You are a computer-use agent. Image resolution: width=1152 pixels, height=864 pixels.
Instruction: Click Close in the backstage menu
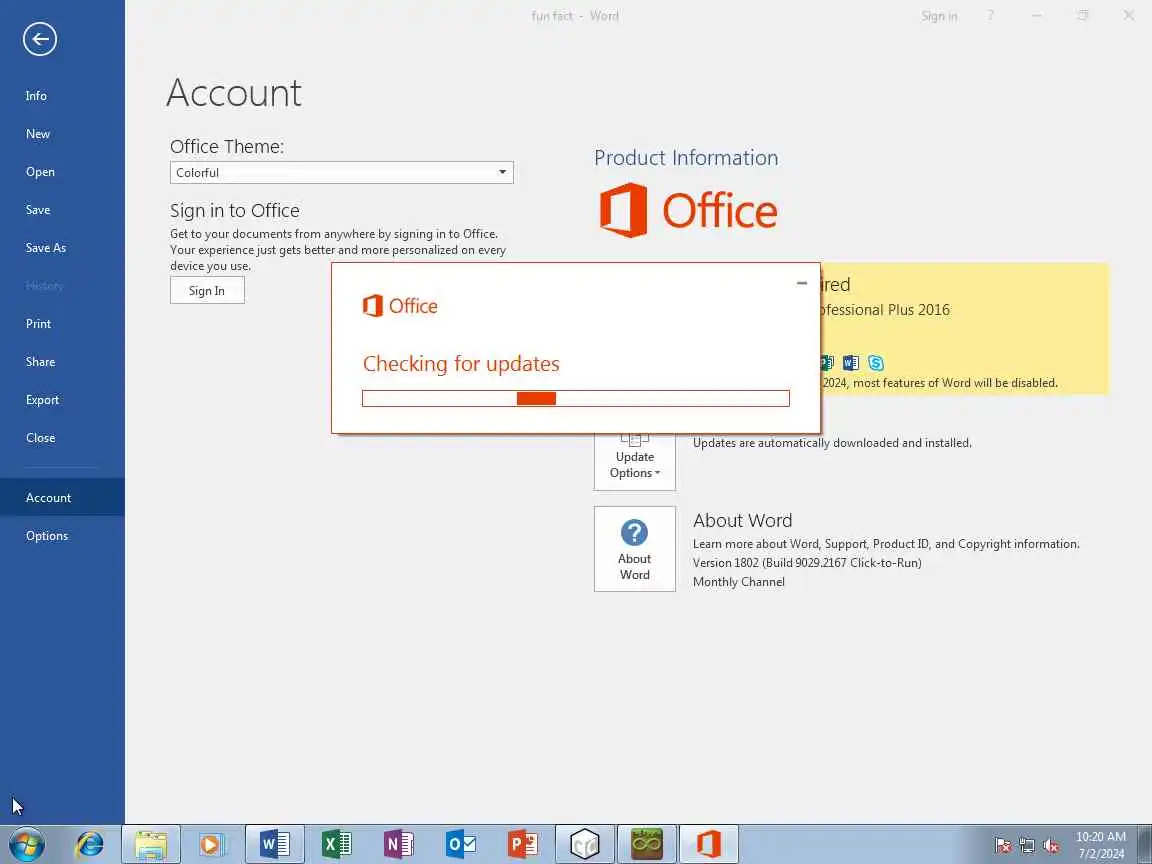click(x=40, y=438)
